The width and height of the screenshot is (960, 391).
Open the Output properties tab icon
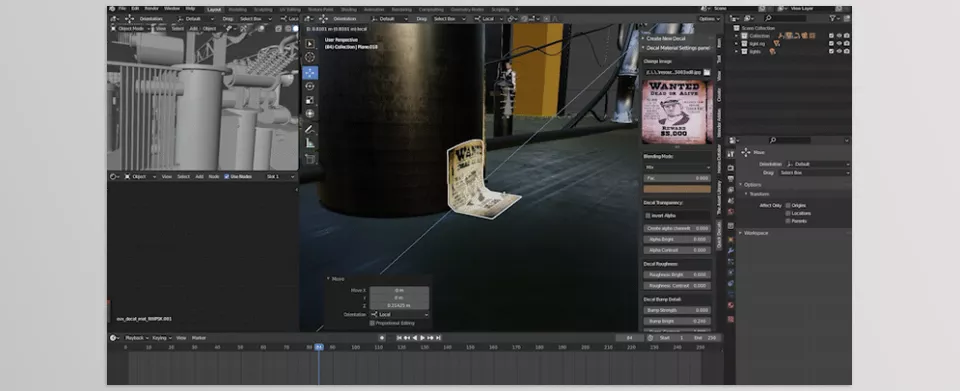(730, 178)
